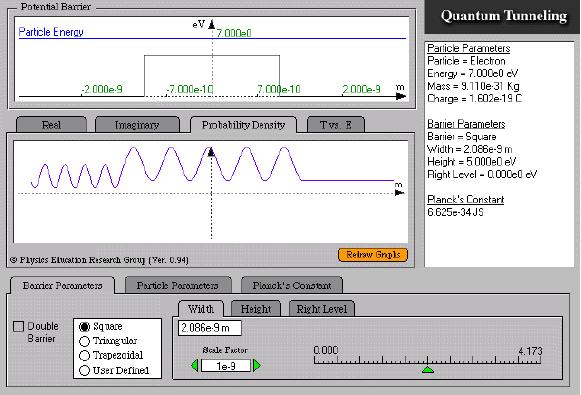This screenshot has height=395, width=581.
Task: Click the barrier width input field
Action: [x=210, y=328]
